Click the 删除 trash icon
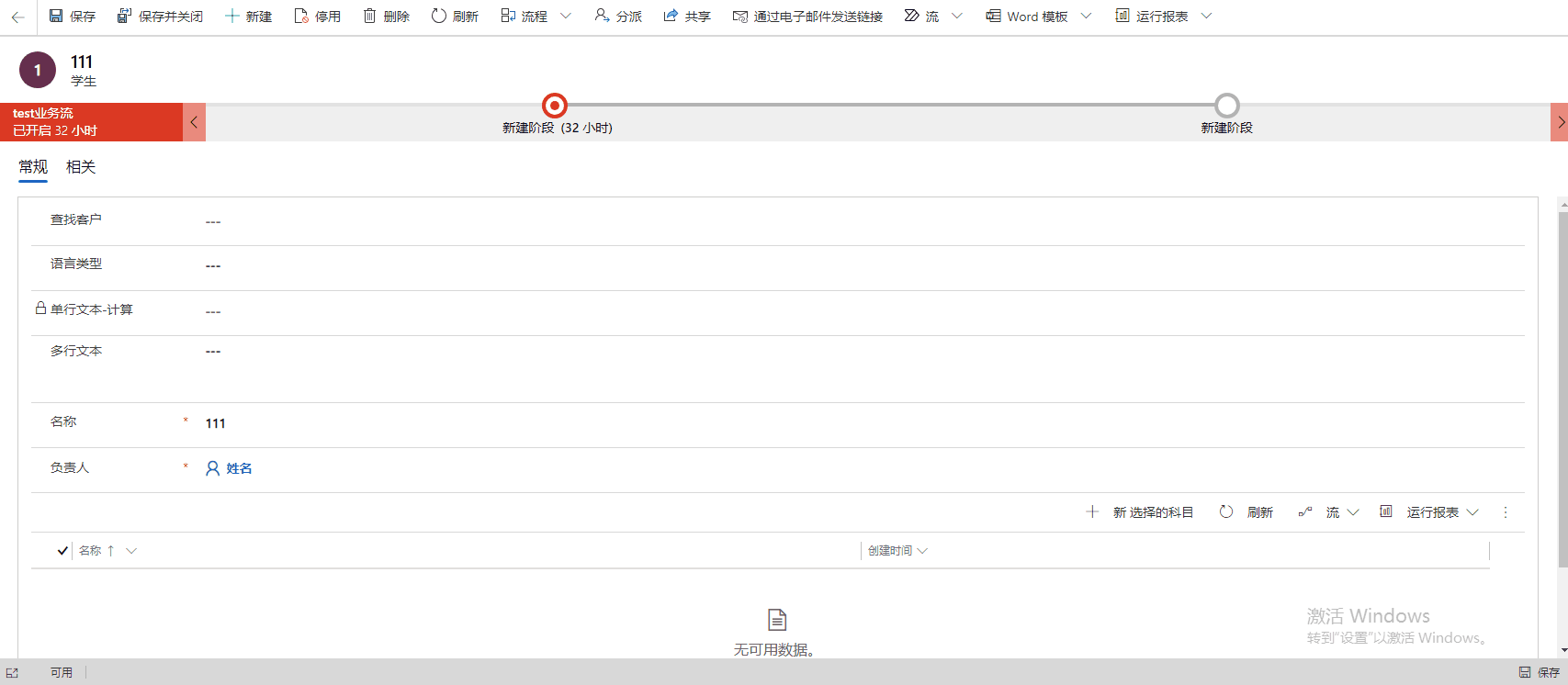Viewport: 1568px width, 685px height. pos(369,16)
